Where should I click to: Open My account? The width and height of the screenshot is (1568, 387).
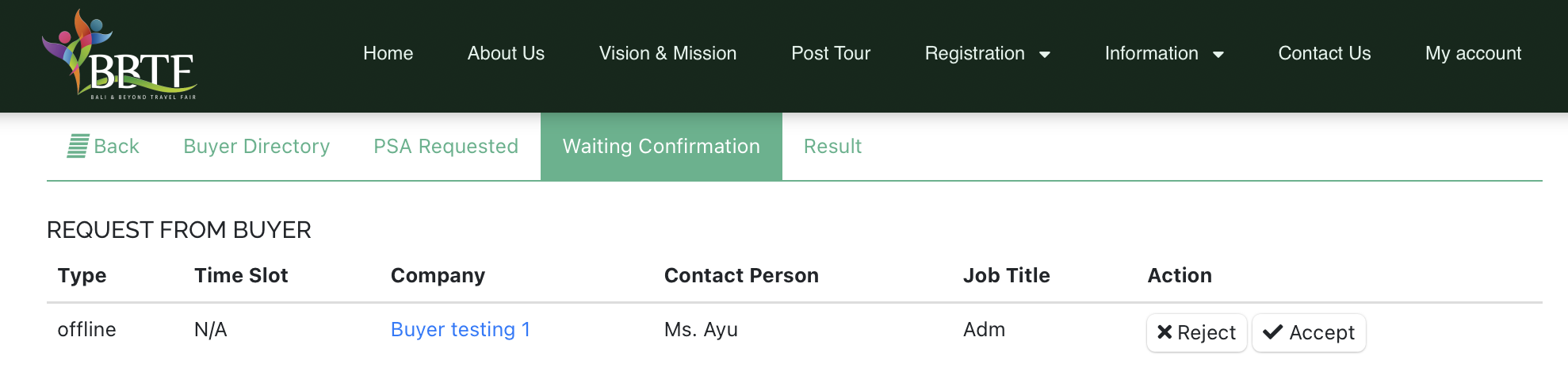[x=1473, y=53]
